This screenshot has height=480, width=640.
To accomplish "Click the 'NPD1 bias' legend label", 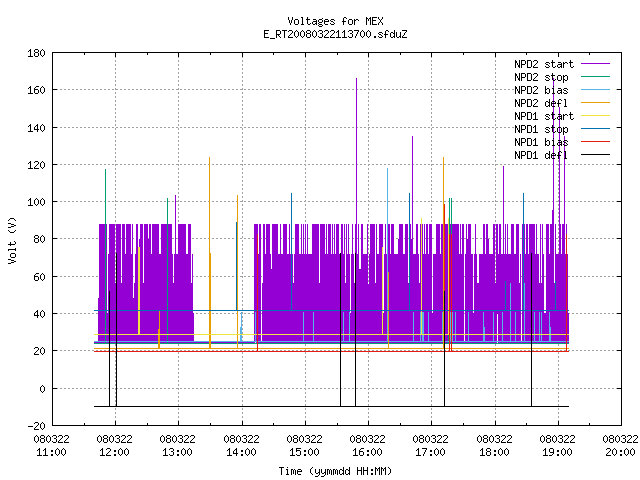I will [541, 142].
